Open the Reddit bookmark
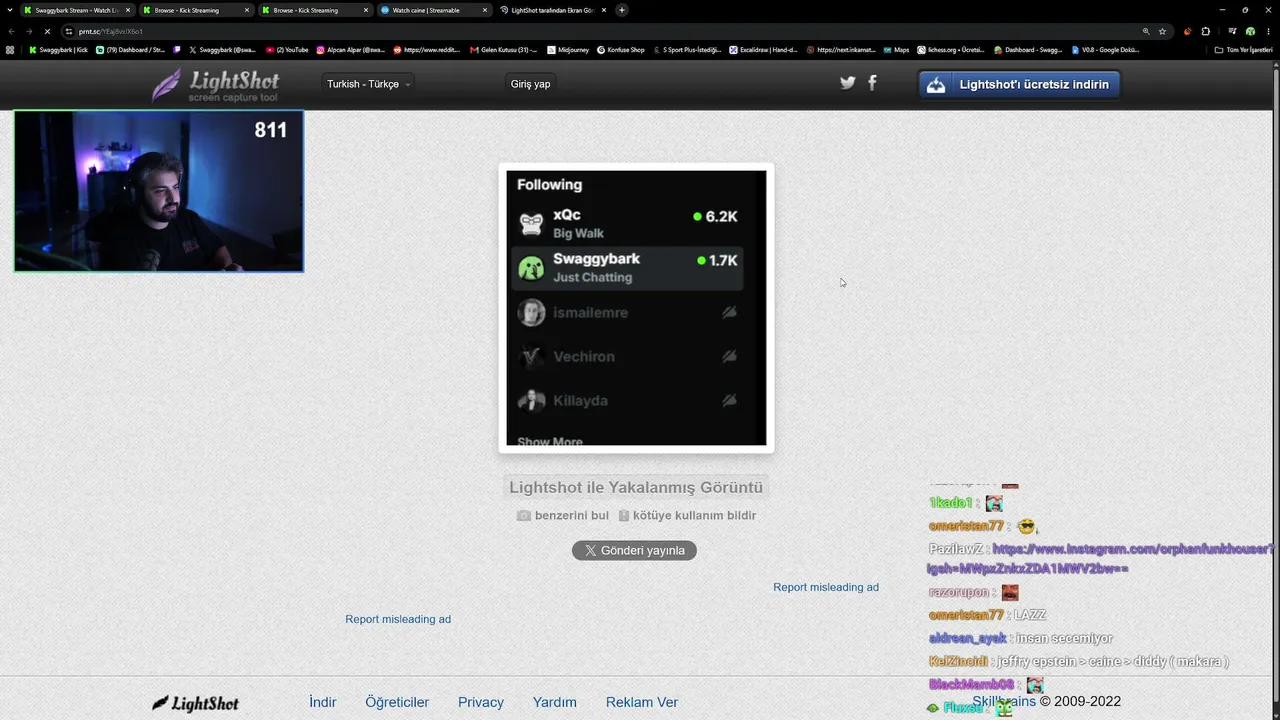This screenshot has width=1280, height=720. (427, 50)
